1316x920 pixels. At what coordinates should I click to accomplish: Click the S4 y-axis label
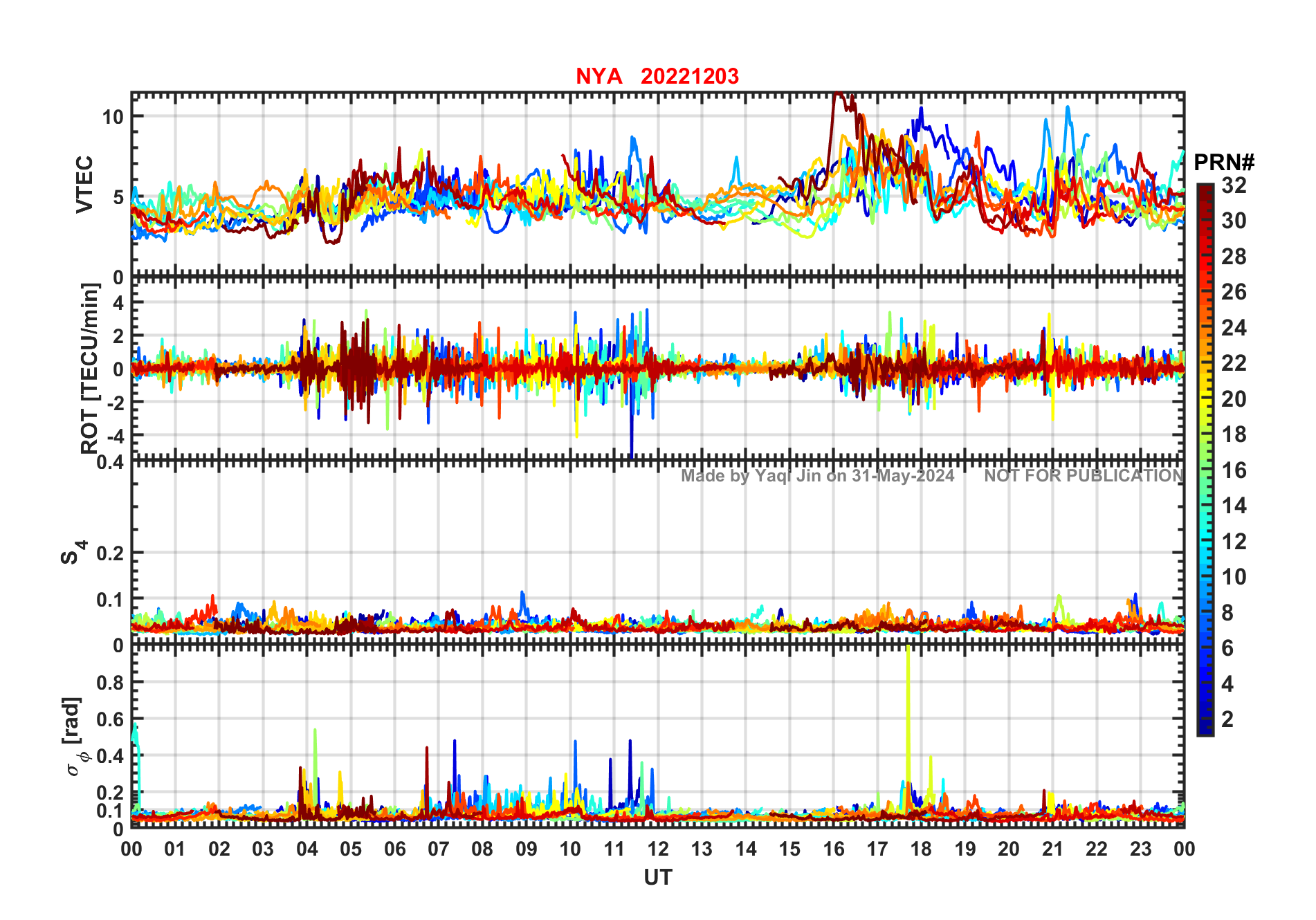(x=73, y=553)
